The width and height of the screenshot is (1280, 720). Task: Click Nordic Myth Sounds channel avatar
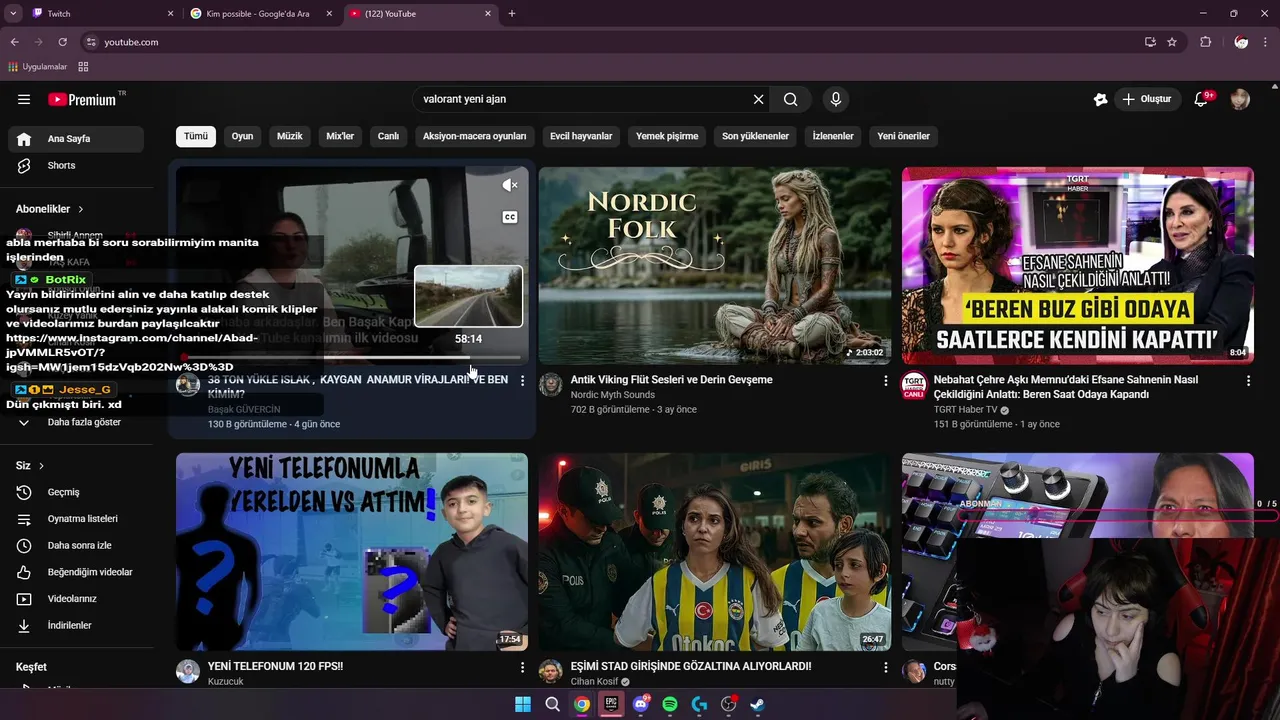coord(551,385)
